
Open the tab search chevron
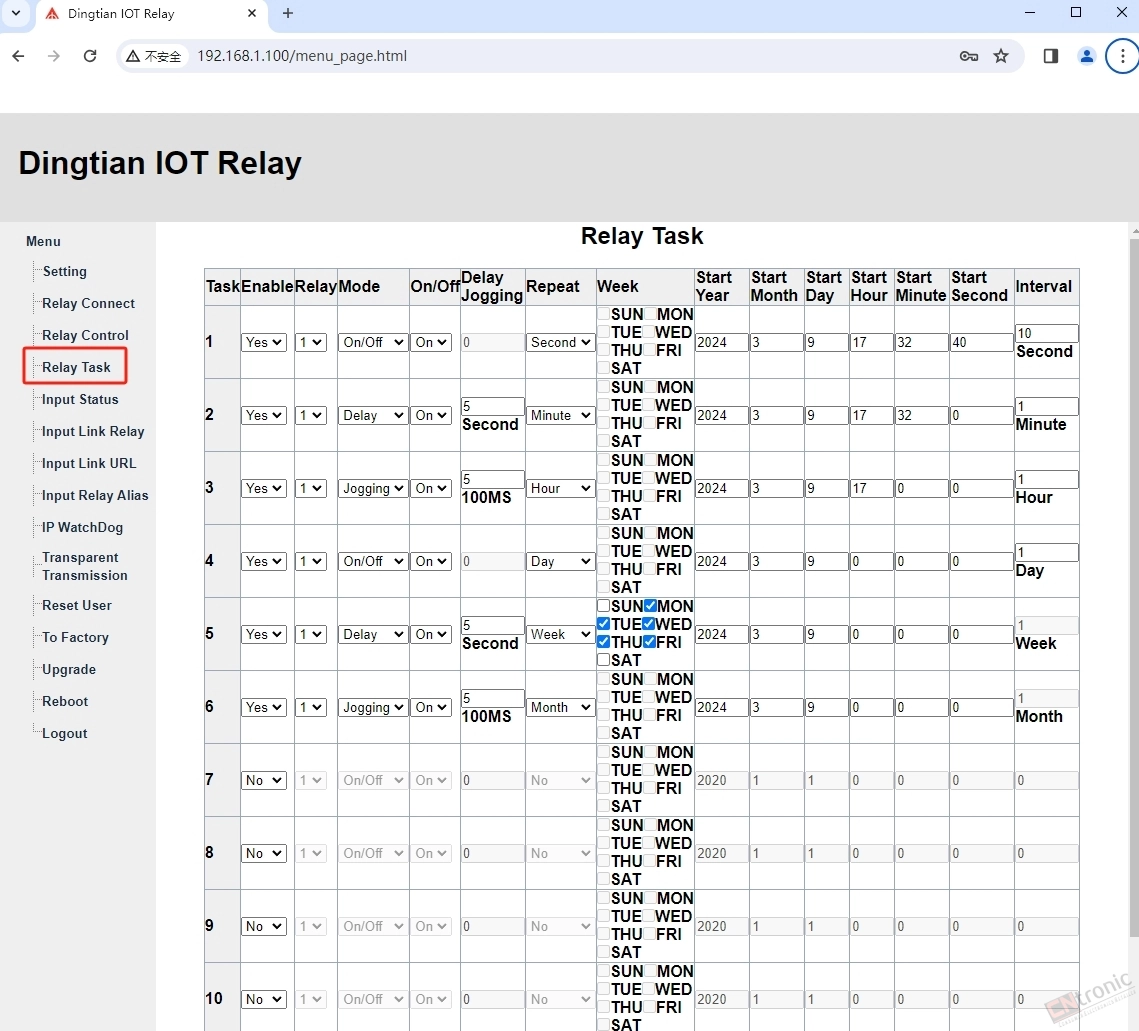point(15,13)
